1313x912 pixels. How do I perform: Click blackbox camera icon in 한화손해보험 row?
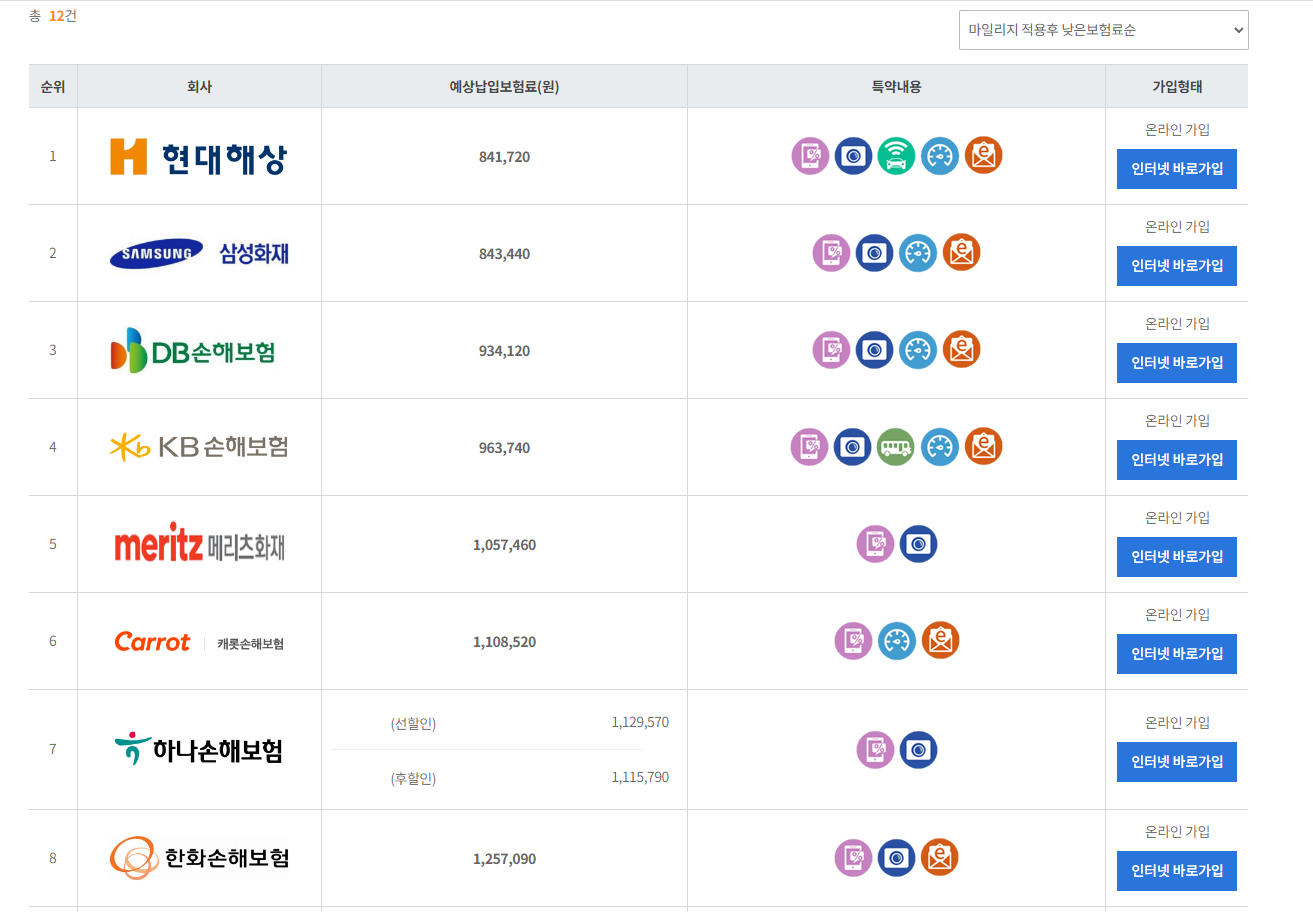point(897,858)
